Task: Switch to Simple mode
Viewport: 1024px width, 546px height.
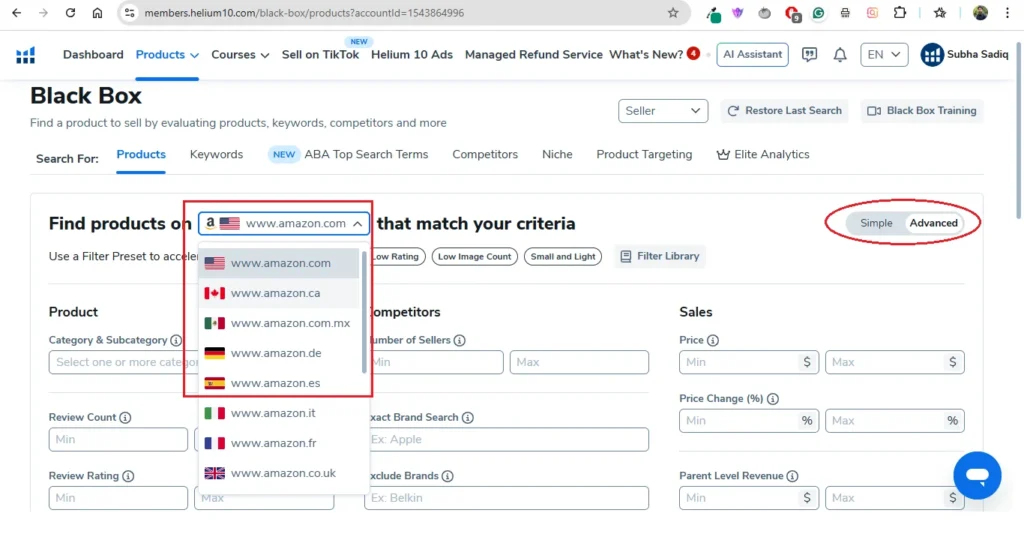Action: [876, 223]
